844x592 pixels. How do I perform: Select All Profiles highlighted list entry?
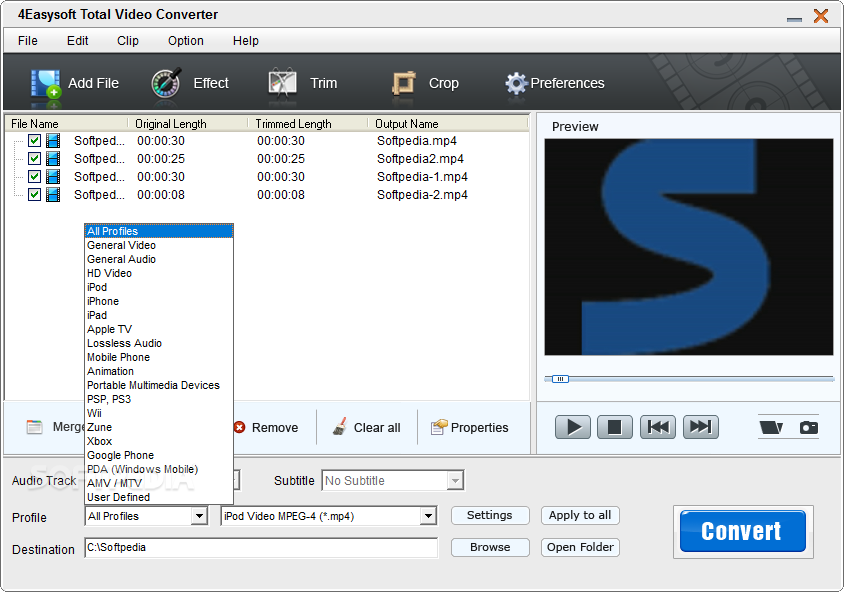pyautogui.click(x=159, y=231)
